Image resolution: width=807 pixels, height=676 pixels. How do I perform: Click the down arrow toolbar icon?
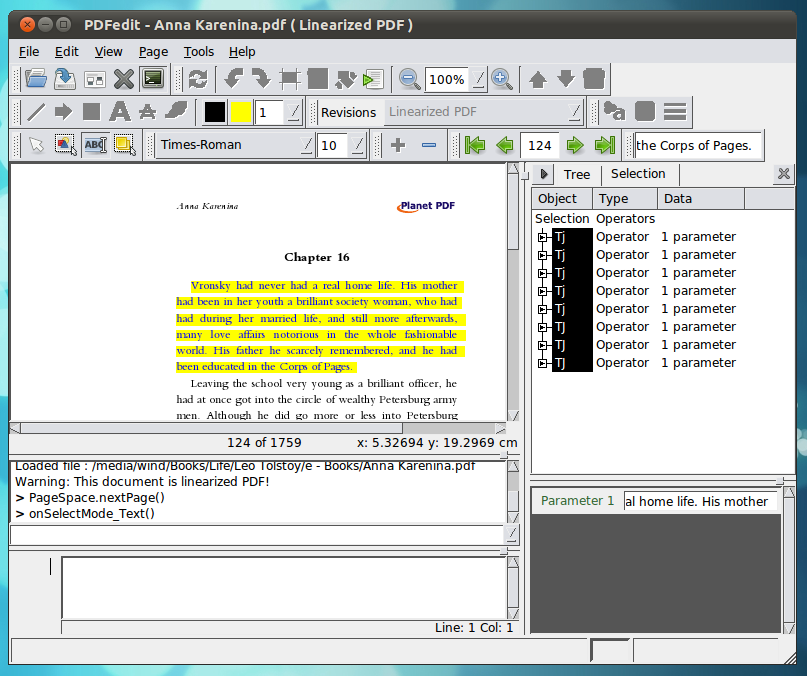coord(566,79)
